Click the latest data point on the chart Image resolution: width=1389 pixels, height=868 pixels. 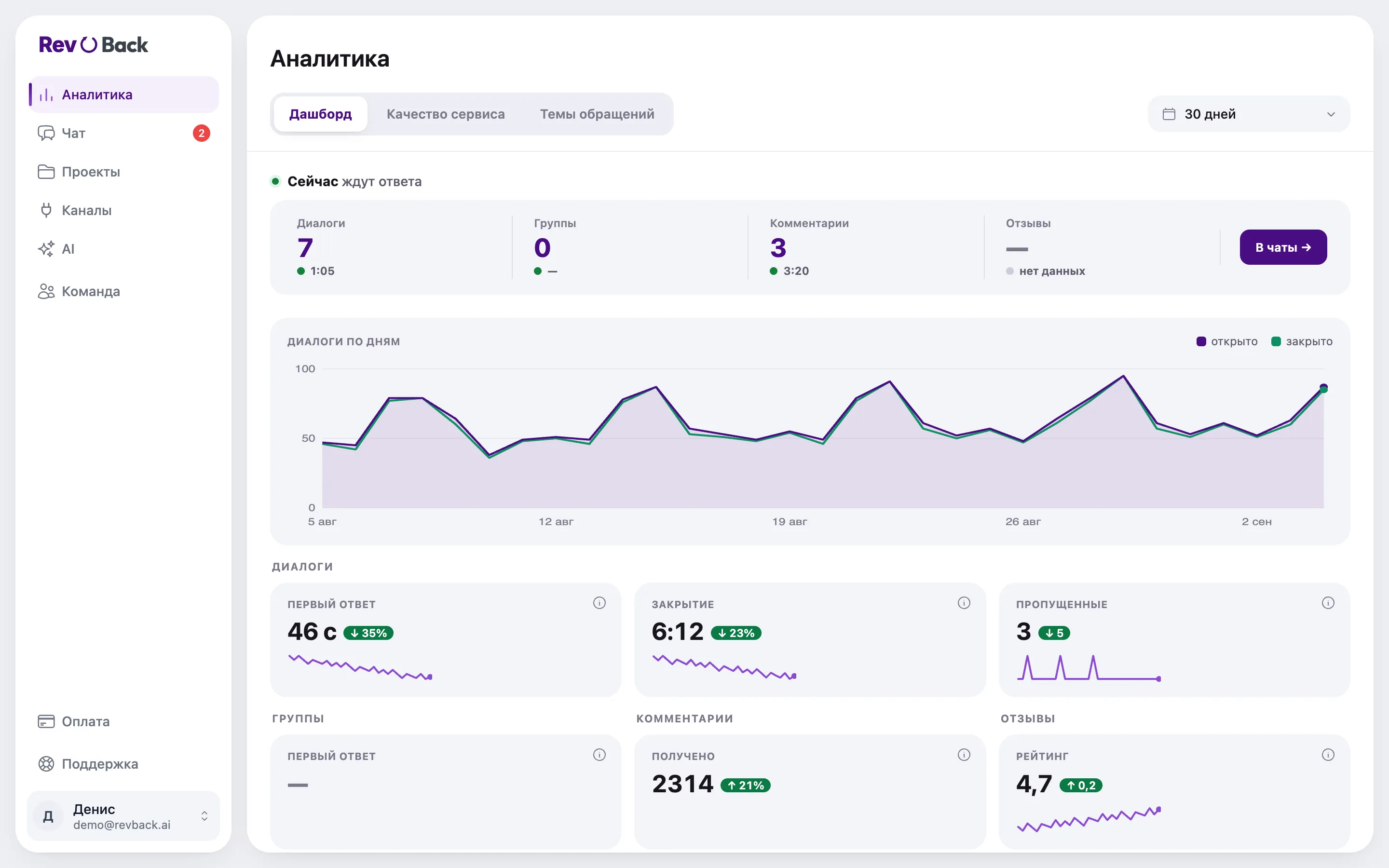(x=1323, y=388)
